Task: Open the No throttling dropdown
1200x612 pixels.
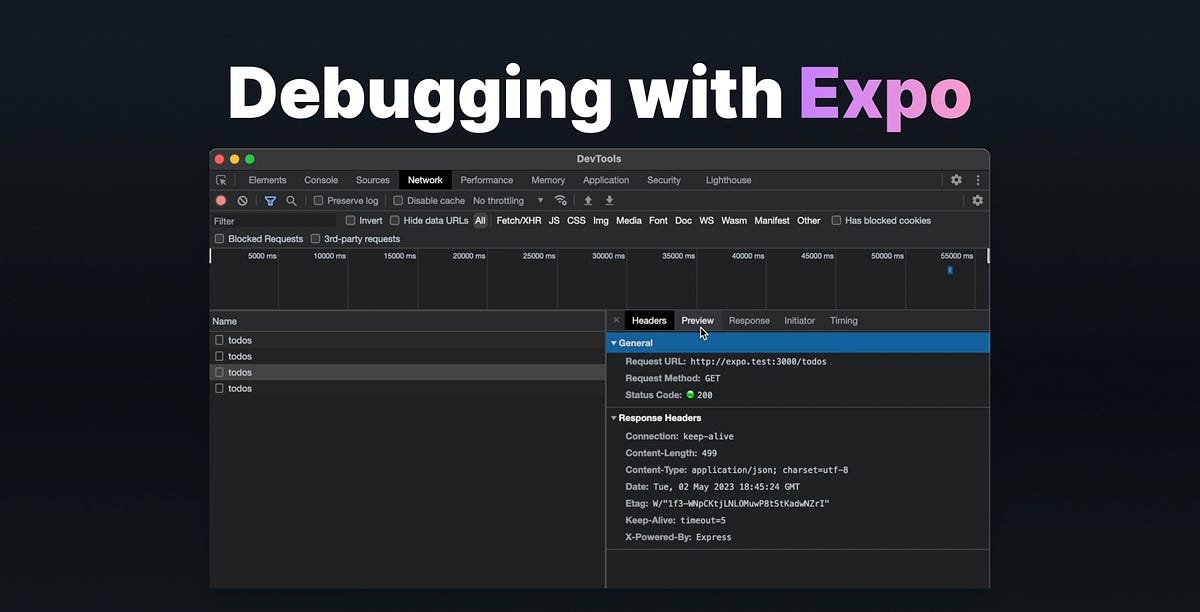Action: click(500, 200)
